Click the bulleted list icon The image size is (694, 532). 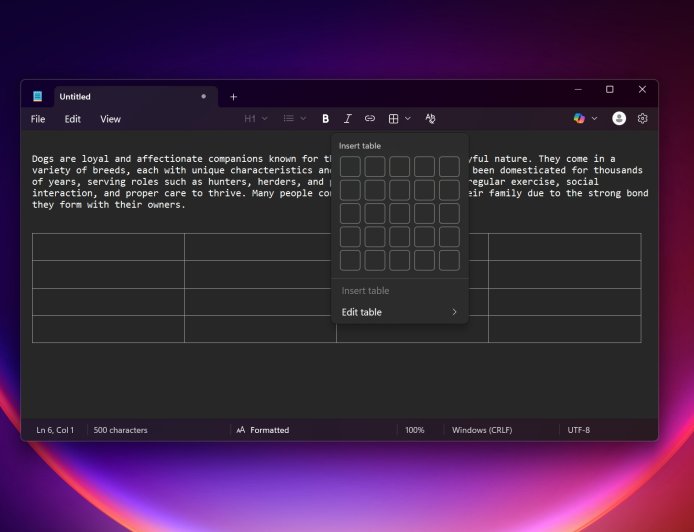click(289, 119)
